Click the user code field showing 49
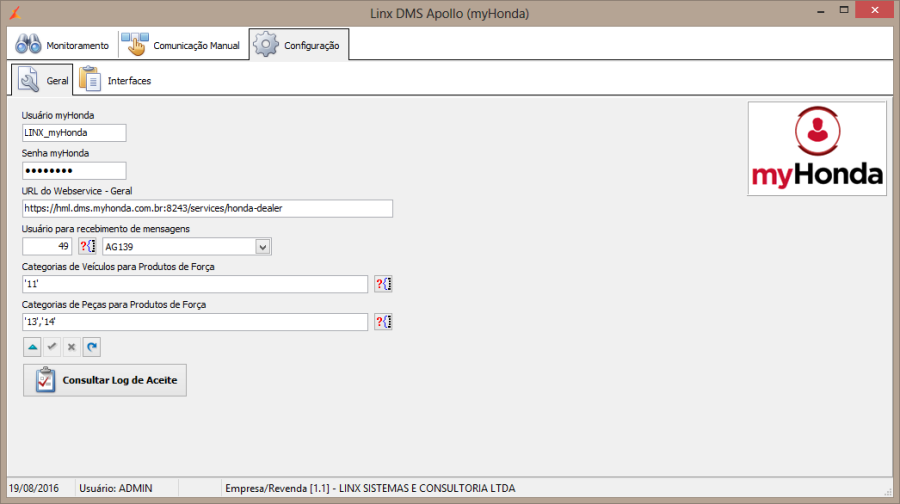Viewport: 900px width, 504px height. pyautogui.click(x=47, y=246)
